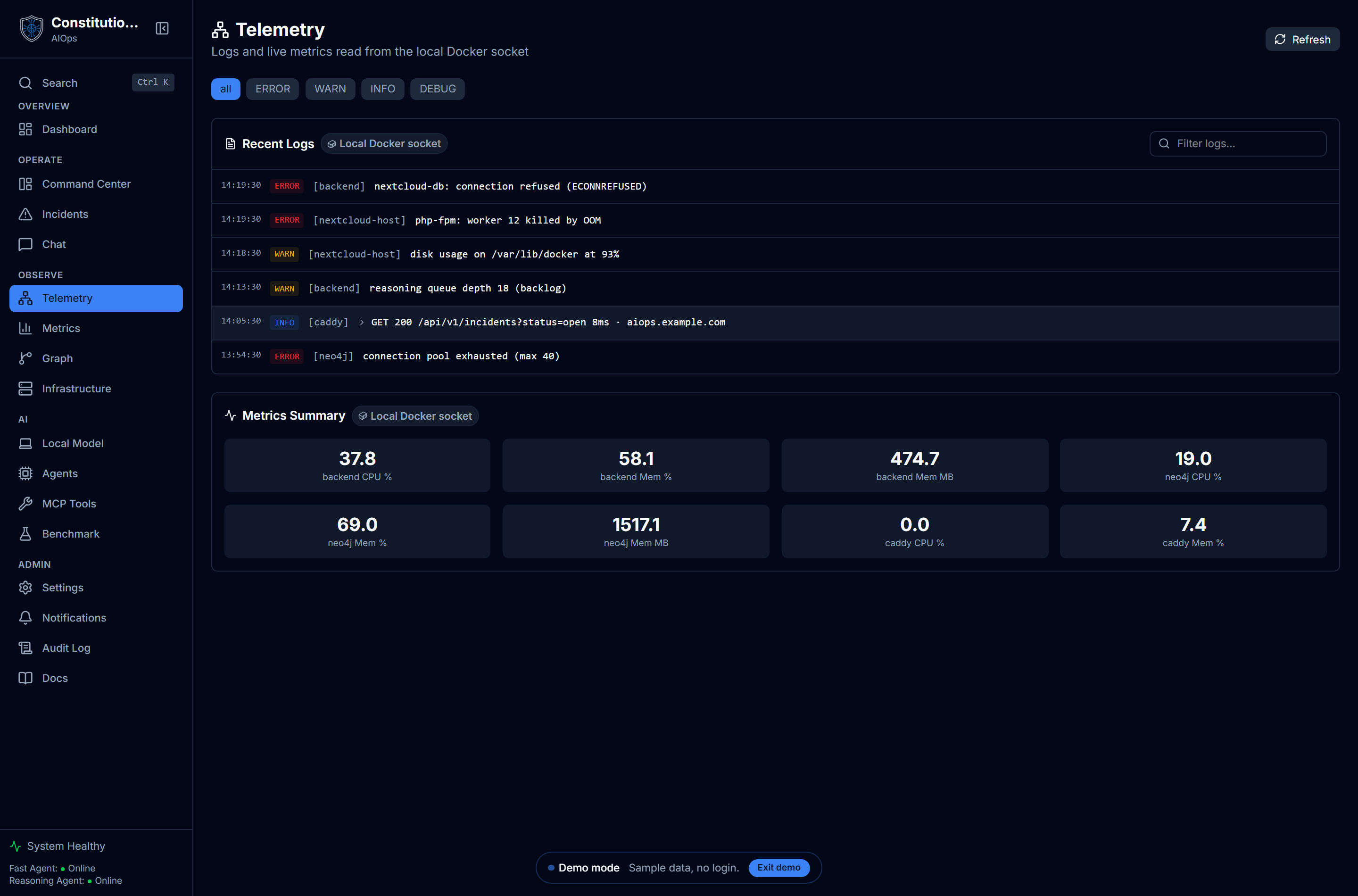Filter logs by DEBUG level
Viewport: 1358px width, 896px height.
pyautogui.click(x=438, y=89)
